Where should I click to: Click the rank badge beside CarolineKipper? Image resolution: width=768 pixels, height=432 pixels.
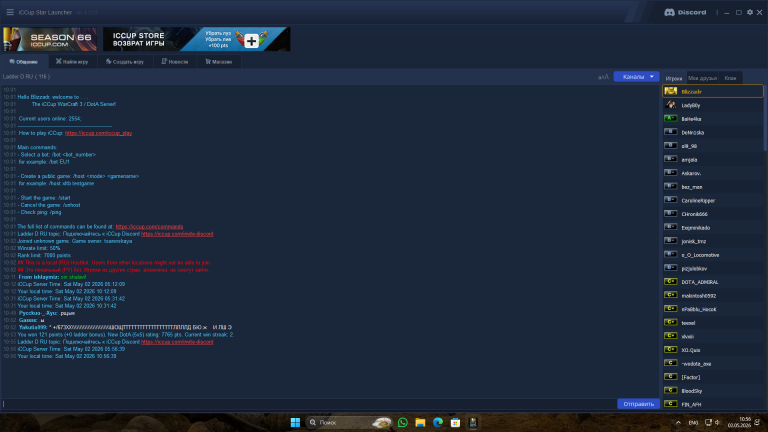click(671, 200)
